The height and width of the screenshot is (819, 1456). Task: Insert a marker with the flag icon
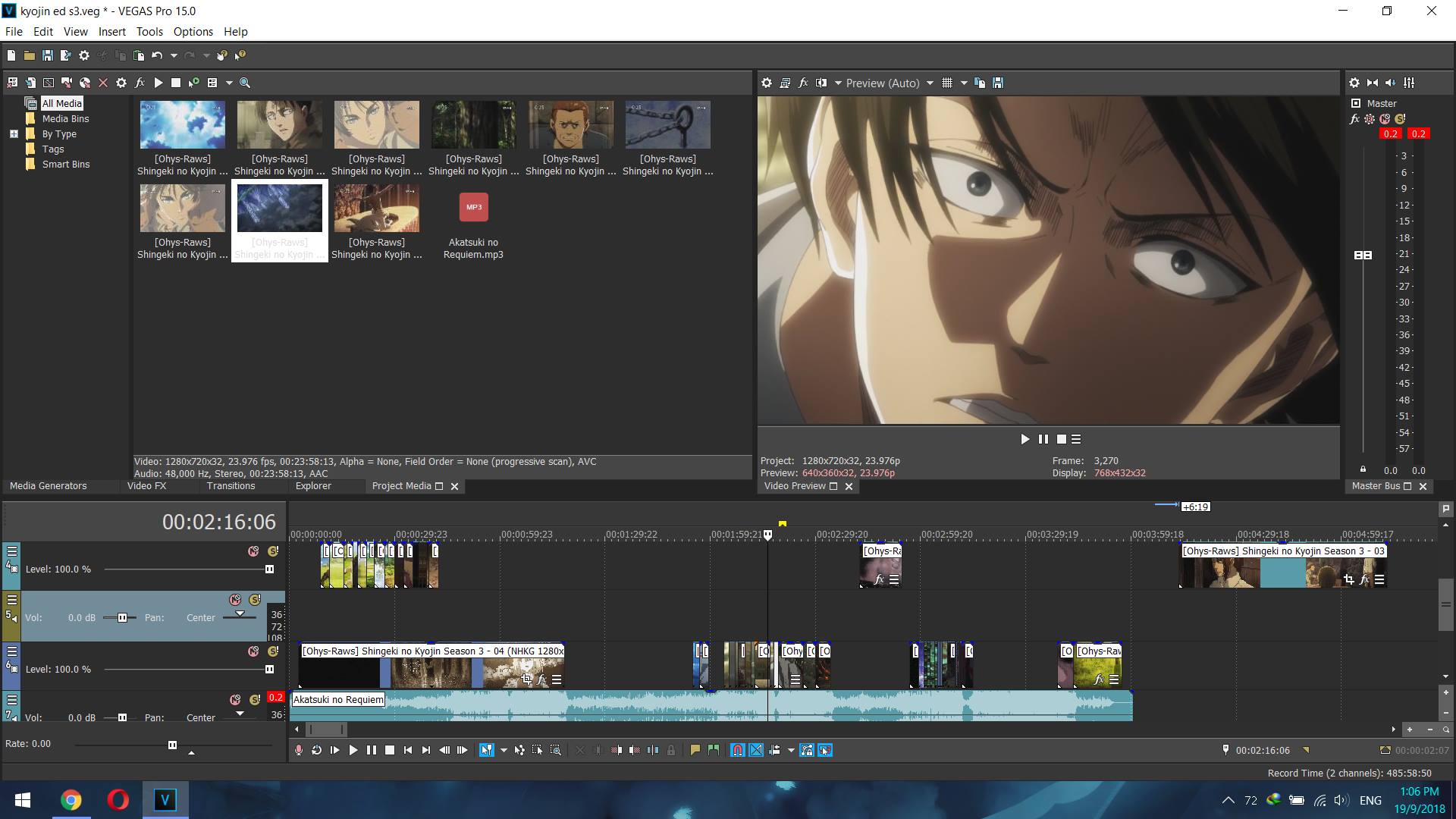695,750
